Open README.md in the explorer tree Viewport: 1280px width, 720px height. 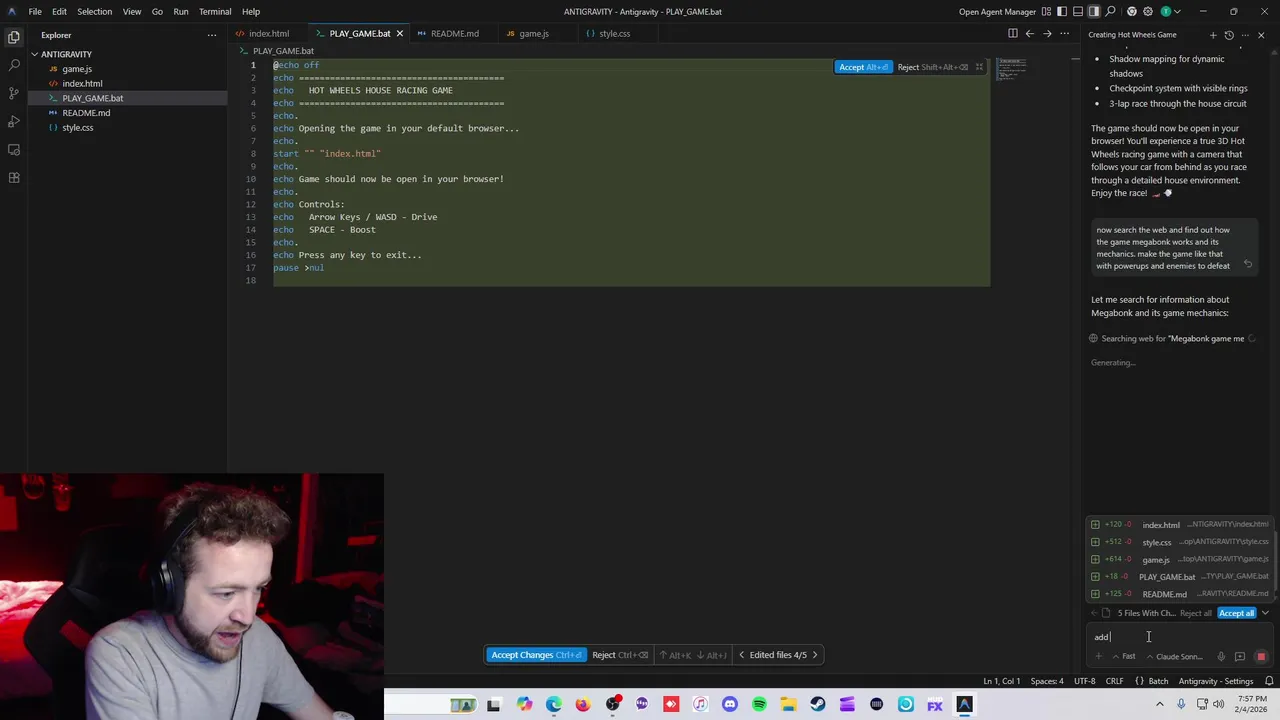click(86, 113)
